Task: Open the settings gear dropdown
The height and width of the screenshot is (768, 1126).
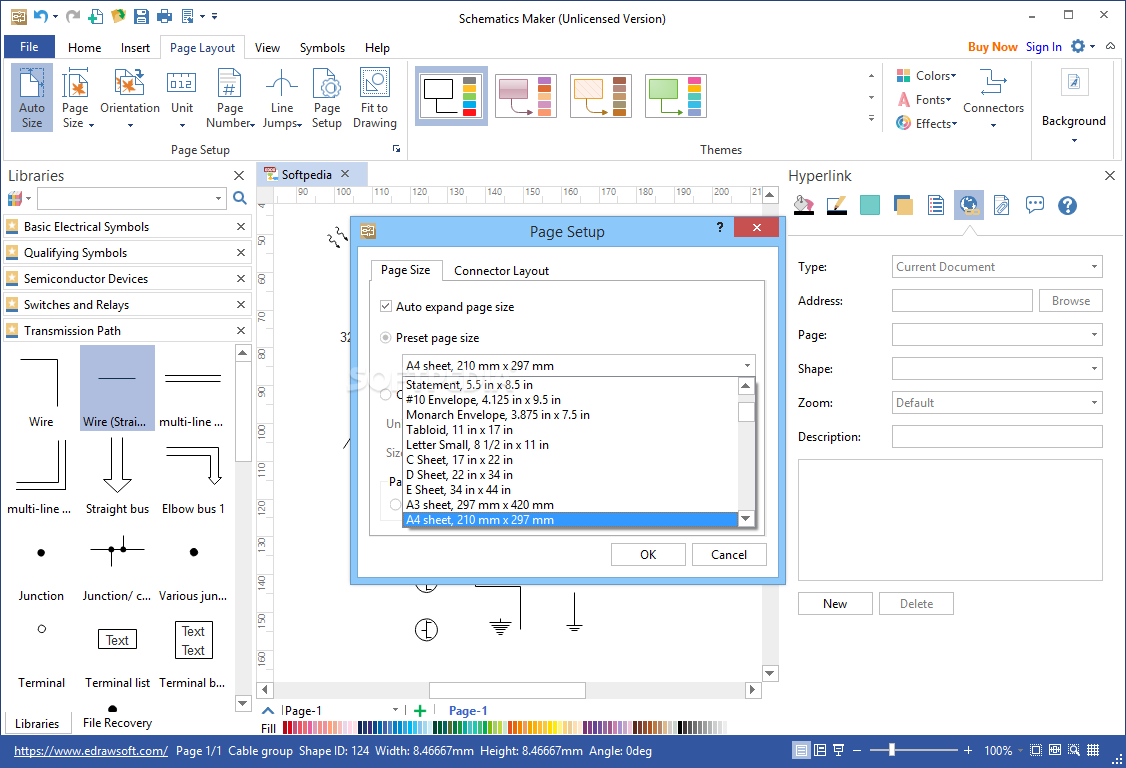Action: pyautogui.click(x=1082, y=46)
